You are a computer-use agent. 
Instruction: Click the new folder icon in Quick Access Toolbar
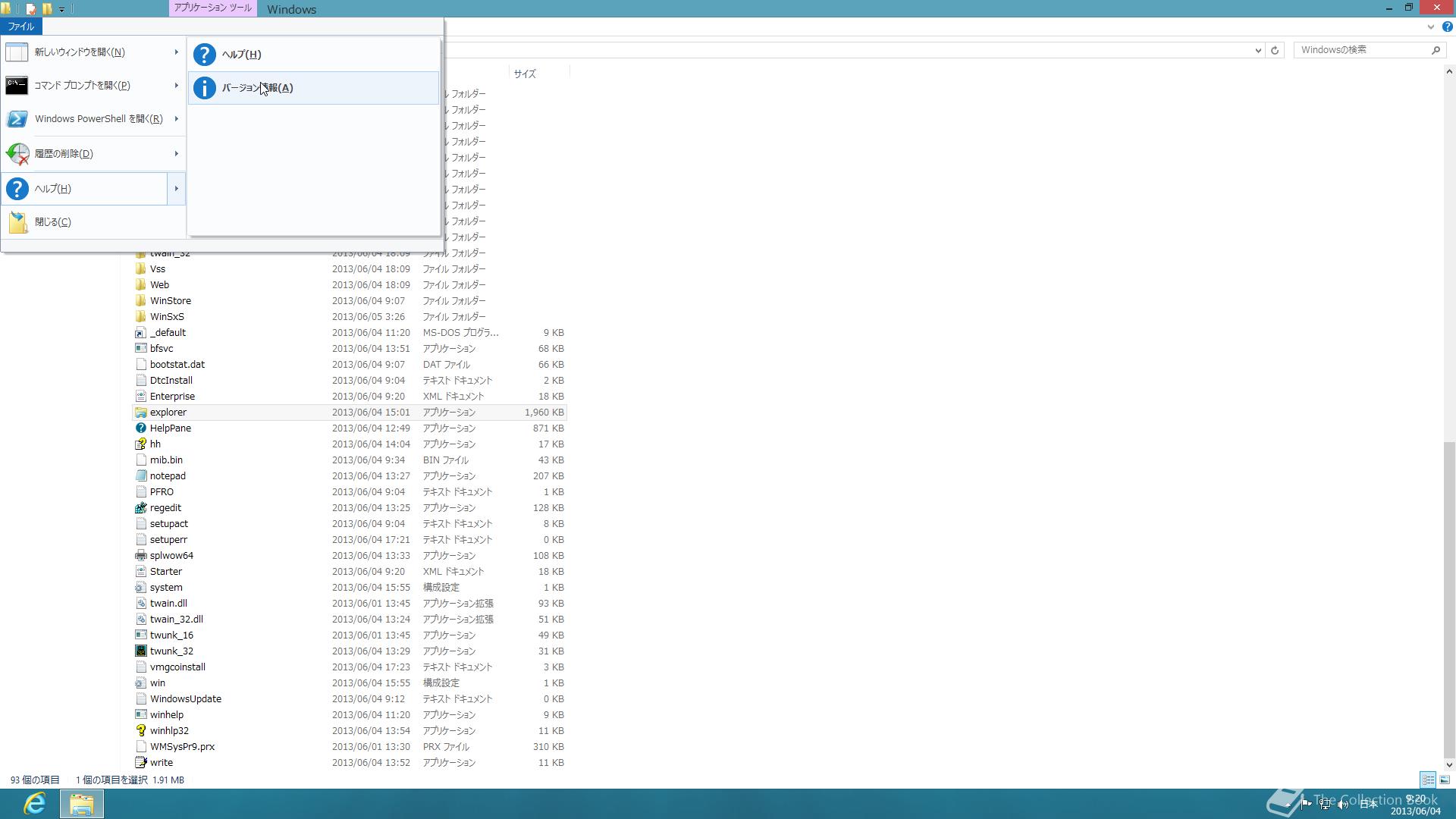(x=47, y=9)
